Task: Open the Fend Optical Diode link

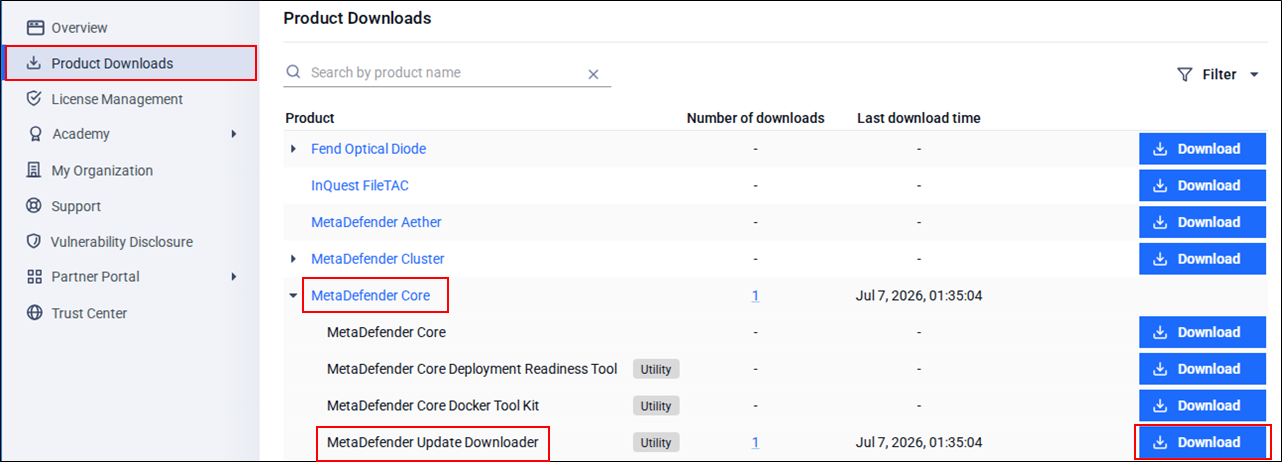Action: point(368,149)
